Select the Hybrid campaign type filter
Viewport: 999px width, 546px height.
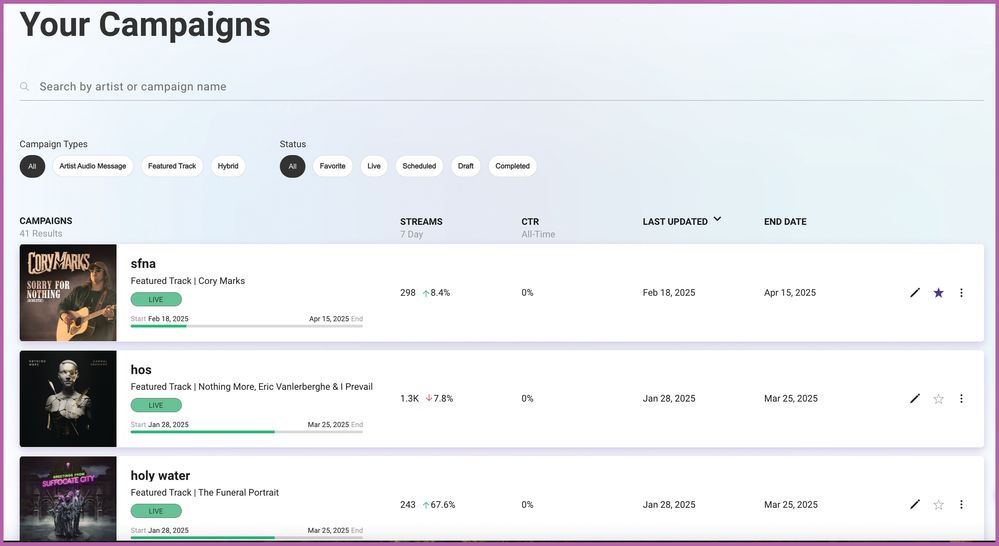click(x=228, y=166)
